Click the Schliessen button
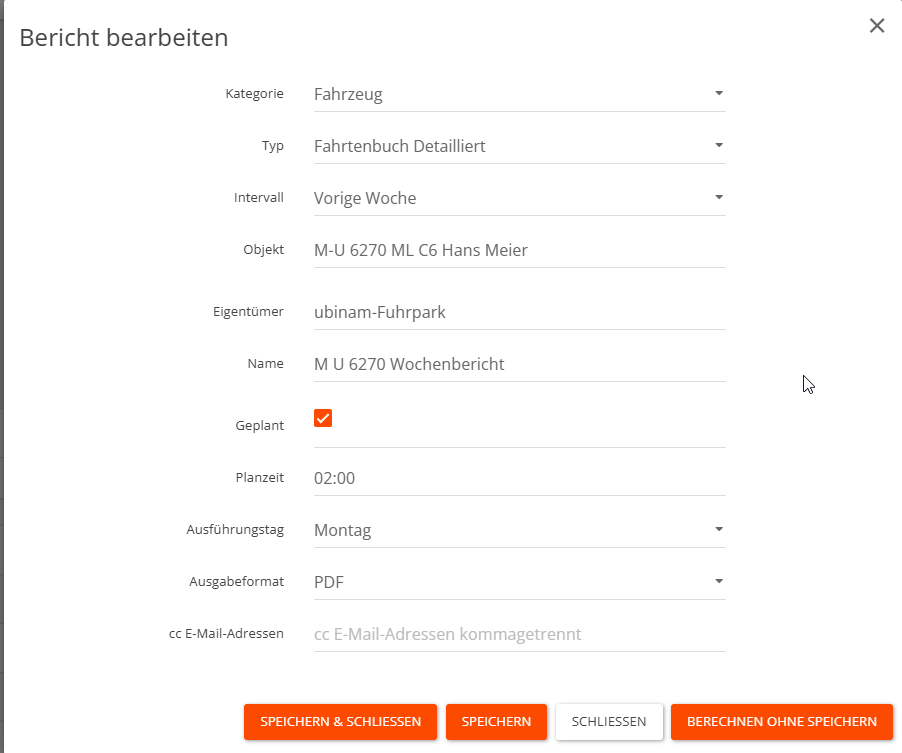Image resolution: width=902 pixels, height=753 pixels. tap(608, 721)
